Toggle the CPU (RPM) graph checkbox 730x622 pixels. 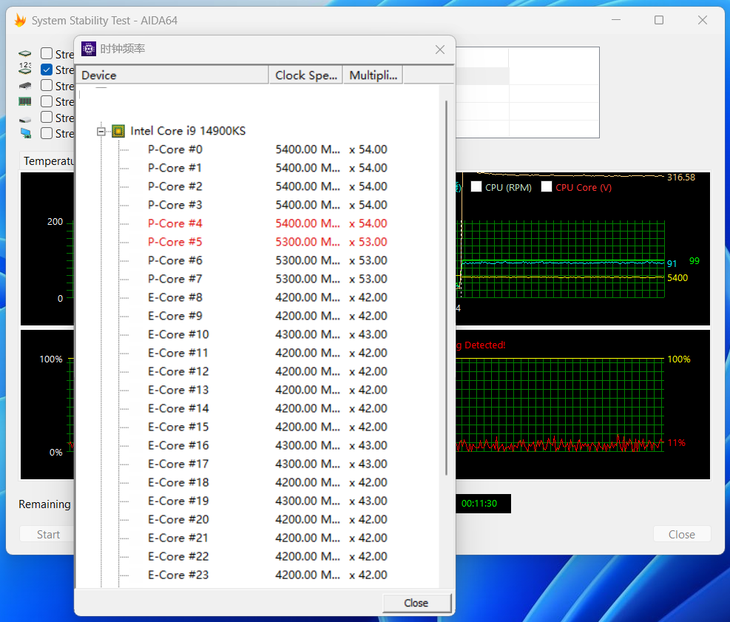click(x=476, y=187)
